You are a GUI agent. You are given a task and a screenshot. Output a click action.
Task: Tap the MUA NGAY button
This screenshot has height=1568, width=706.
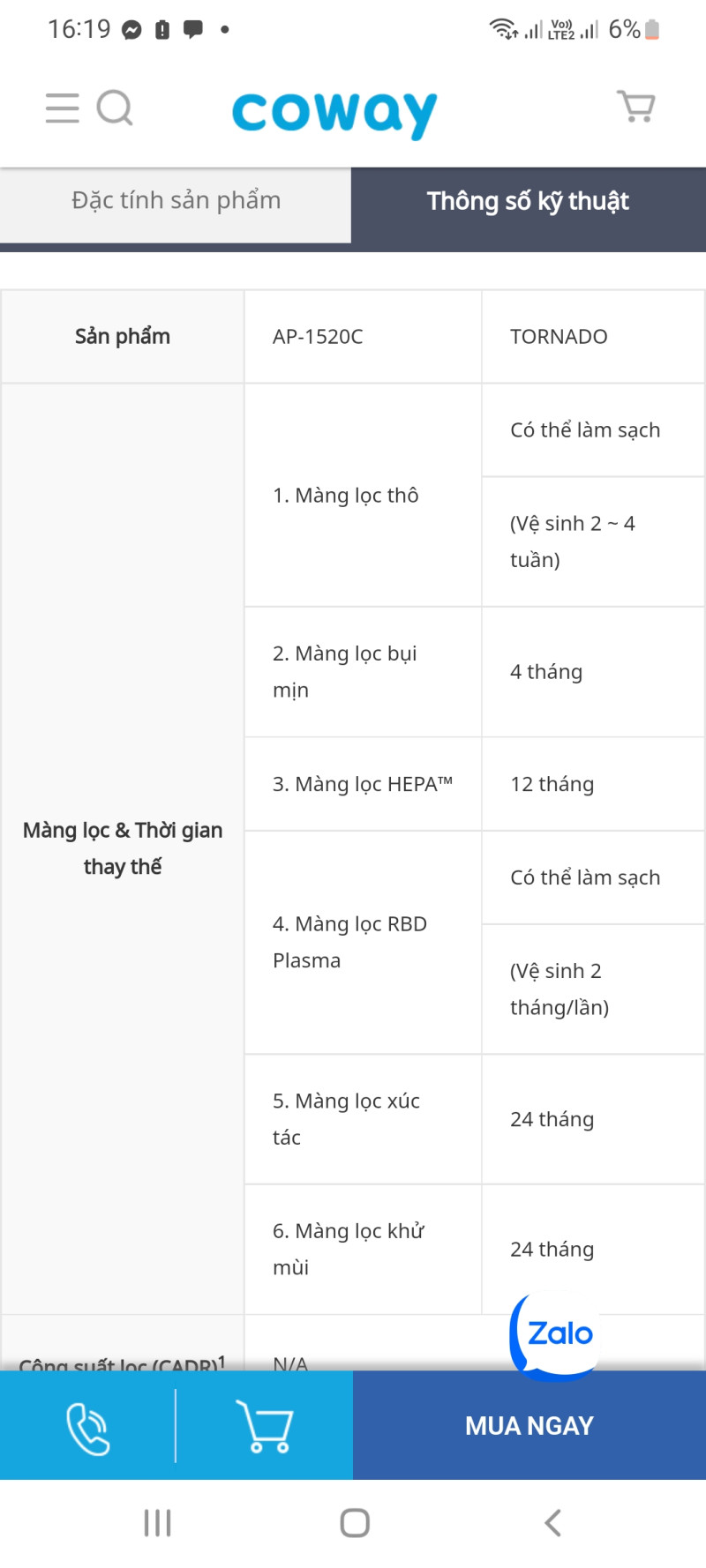click(x=529, y=1426)
